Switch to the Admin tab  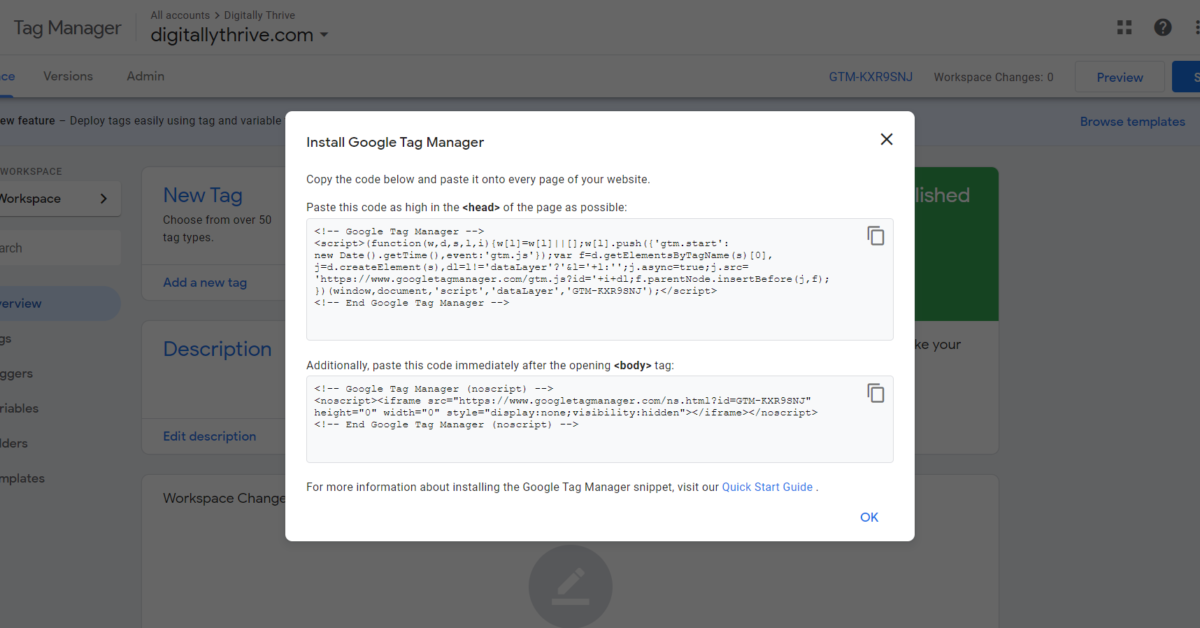point(146,76)
